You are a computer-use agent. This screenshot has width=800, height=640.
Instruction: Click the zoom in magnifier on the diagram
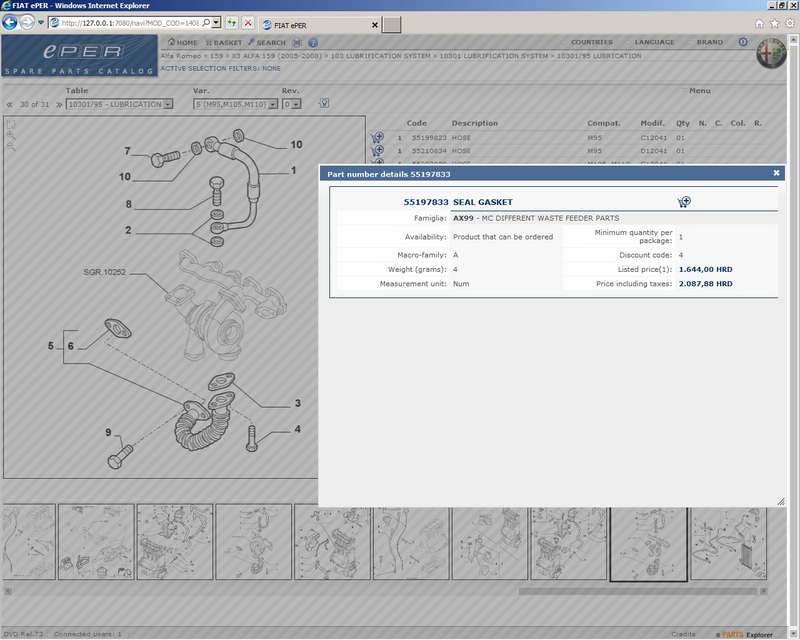click(11, 137)
